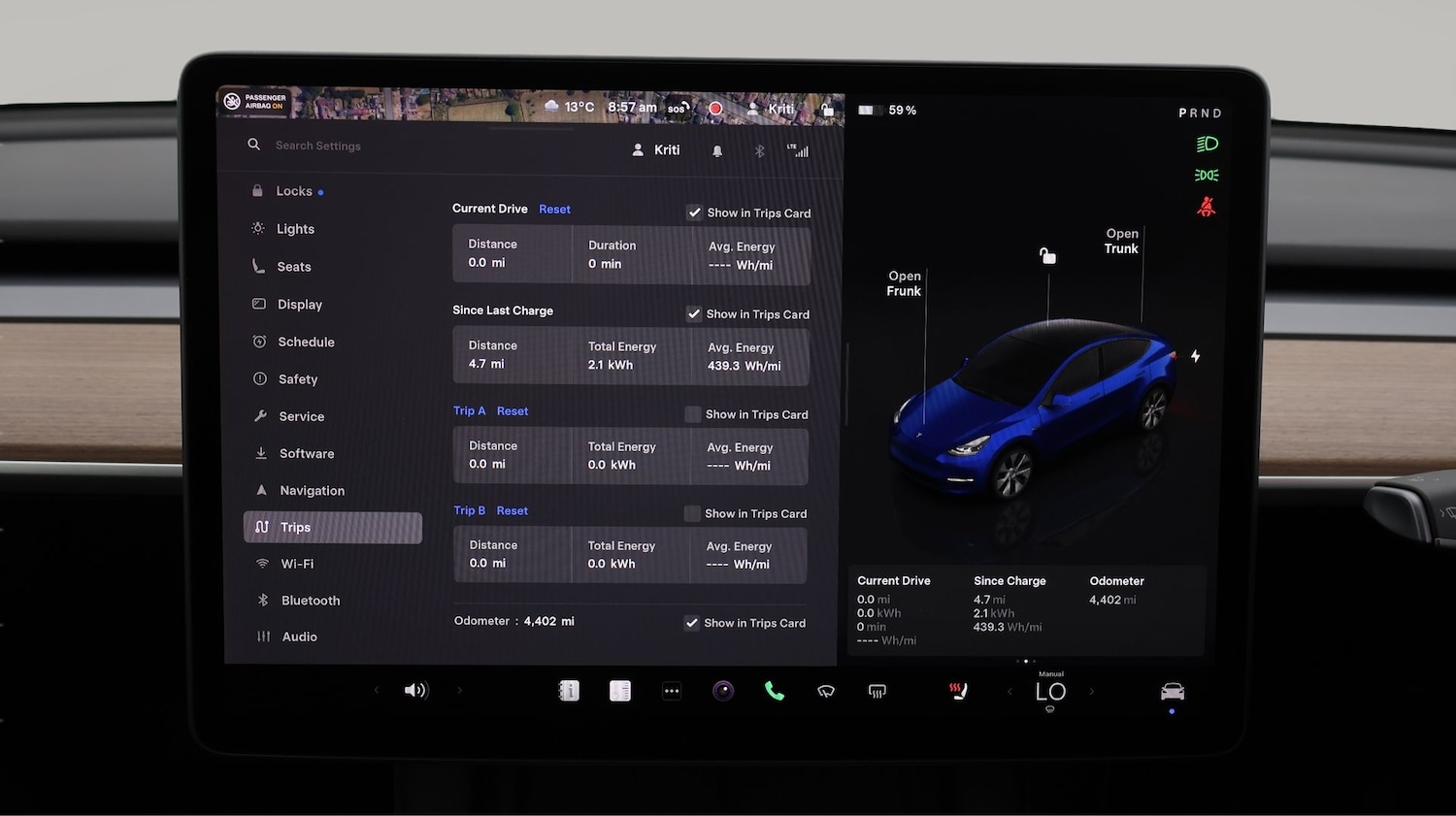
Task: Open the Wi-Fi settings section
Action: 297,564
